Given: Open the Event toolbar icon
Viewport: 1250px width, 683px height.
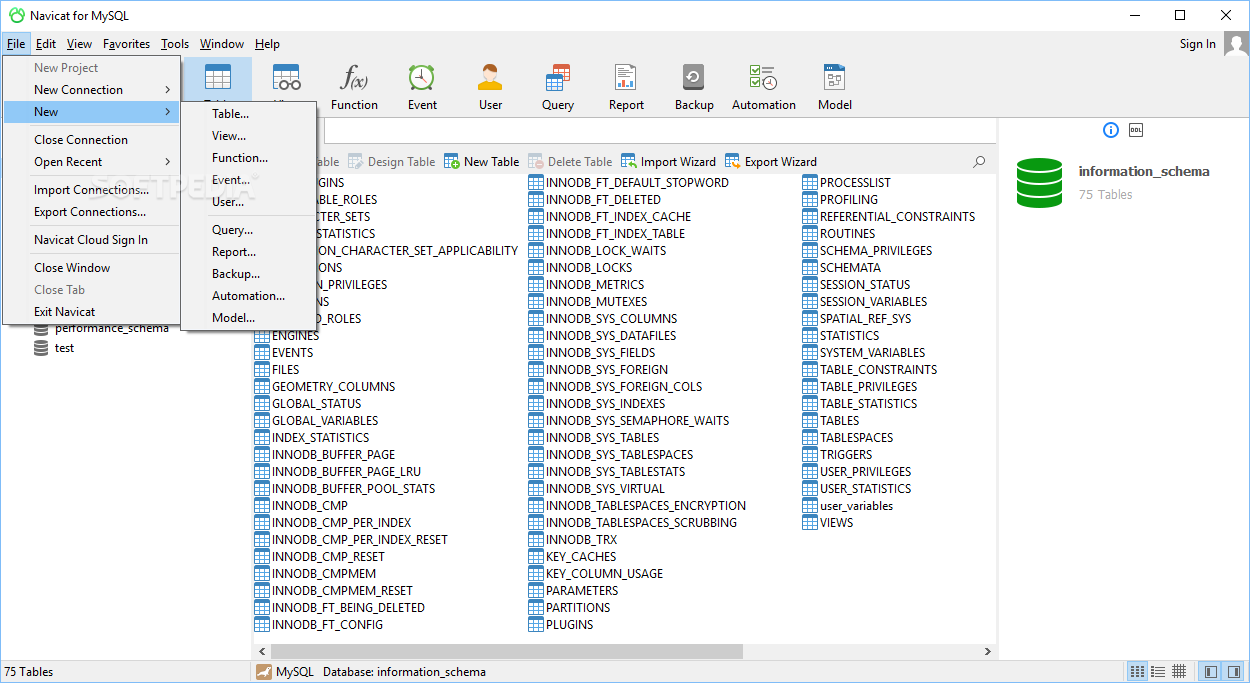Looking at the screenshot, I should point(422,87).
